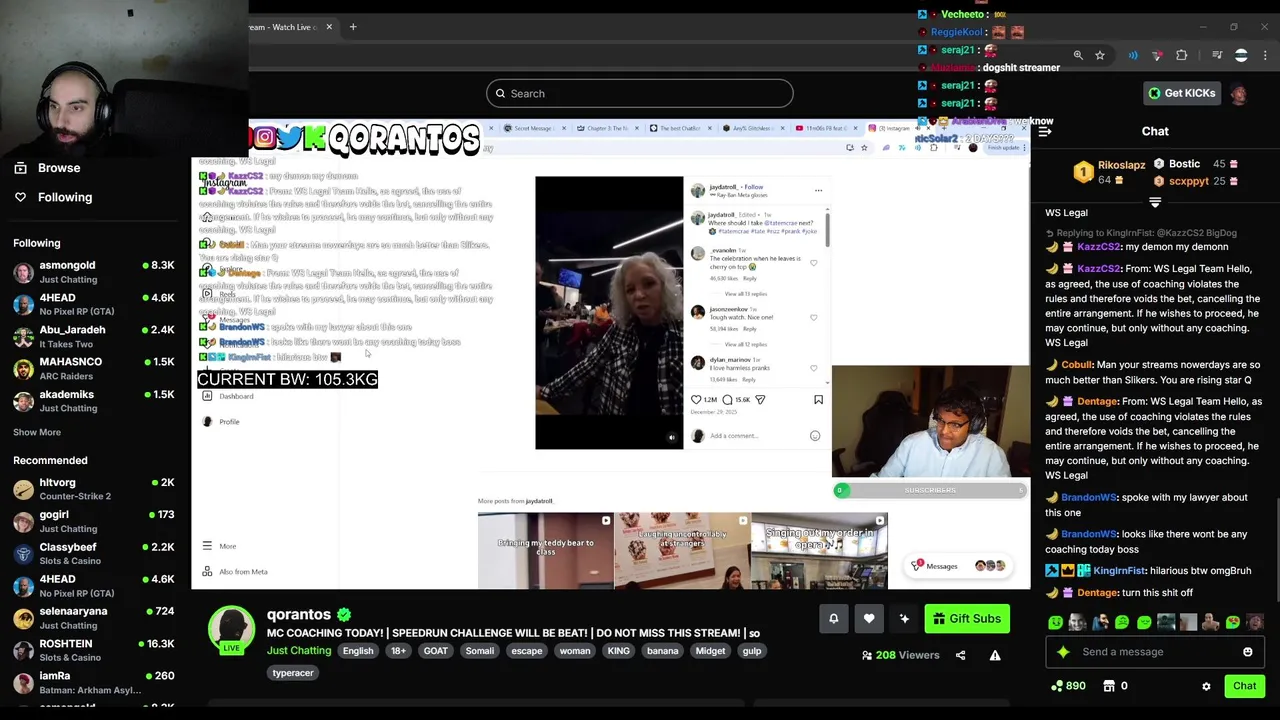The image size is (1280, 720).
Task: Select the banana tag
Action: [662, 651]
